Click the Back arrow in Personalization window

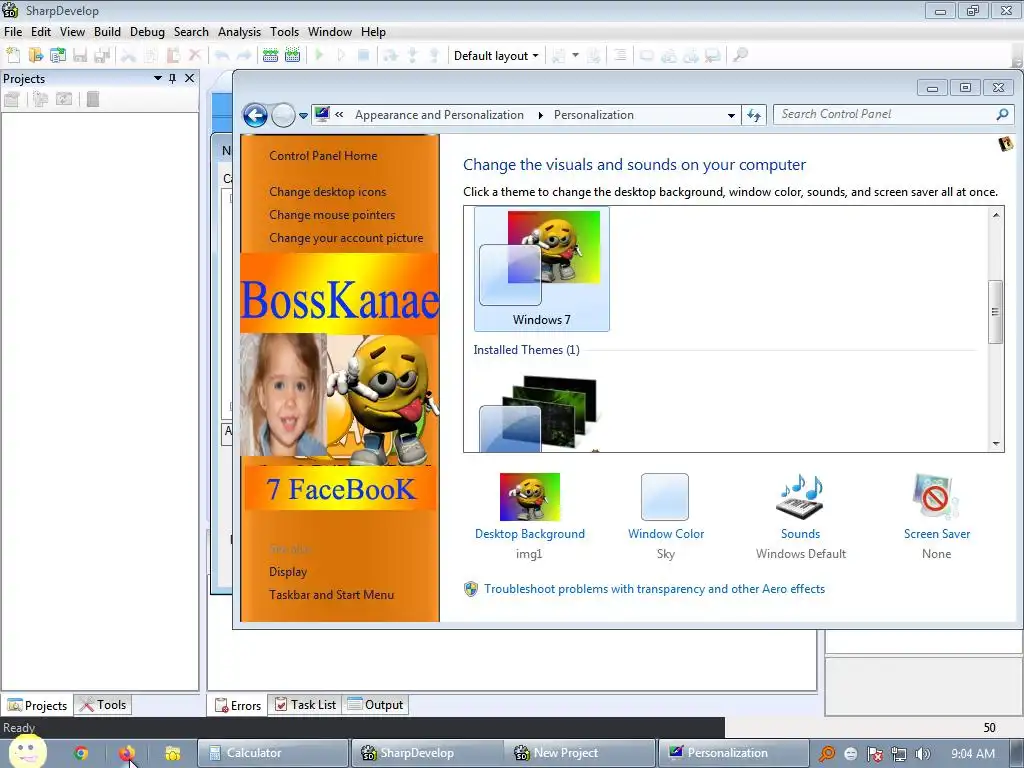pos(255,116)
